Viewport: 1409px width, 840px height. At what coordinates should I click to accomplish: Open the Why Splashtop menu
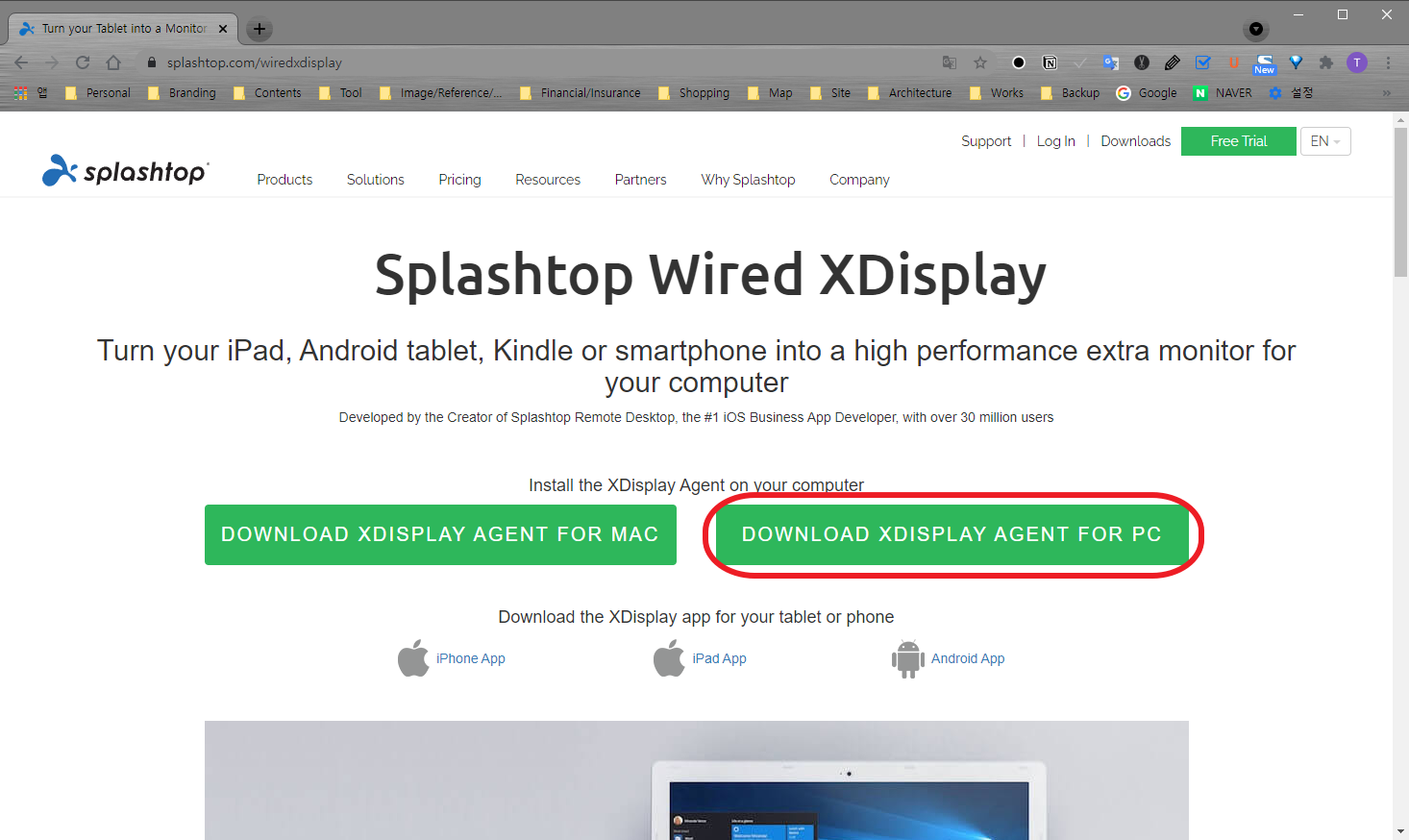pos(748,180)
